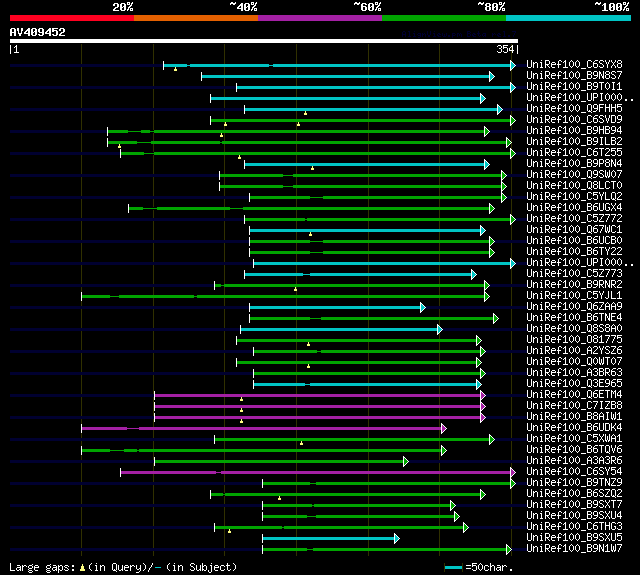This screenshot has width=640, height=575.
Task: Click the cyan alignment bar of UniRef100_Q6ZAA9
Action: point(338,307)
